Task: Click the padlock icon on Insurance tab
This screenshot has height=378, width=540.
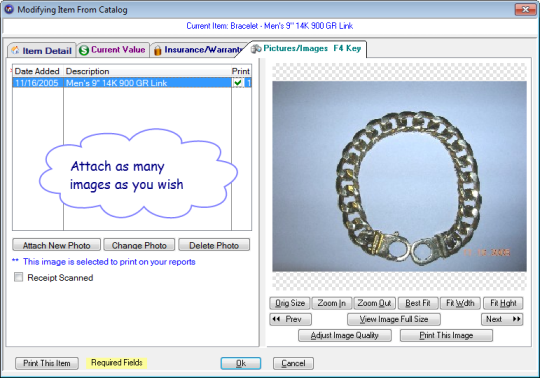Action: tap(157, 50)
